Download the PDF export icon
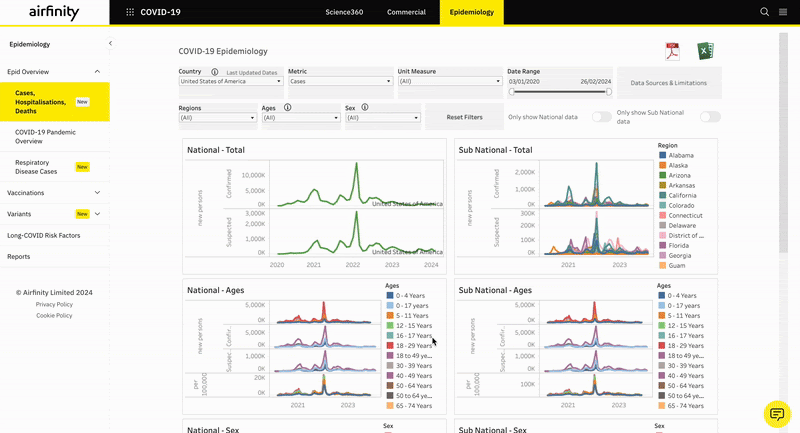800x433 pixels. point(672,52)
